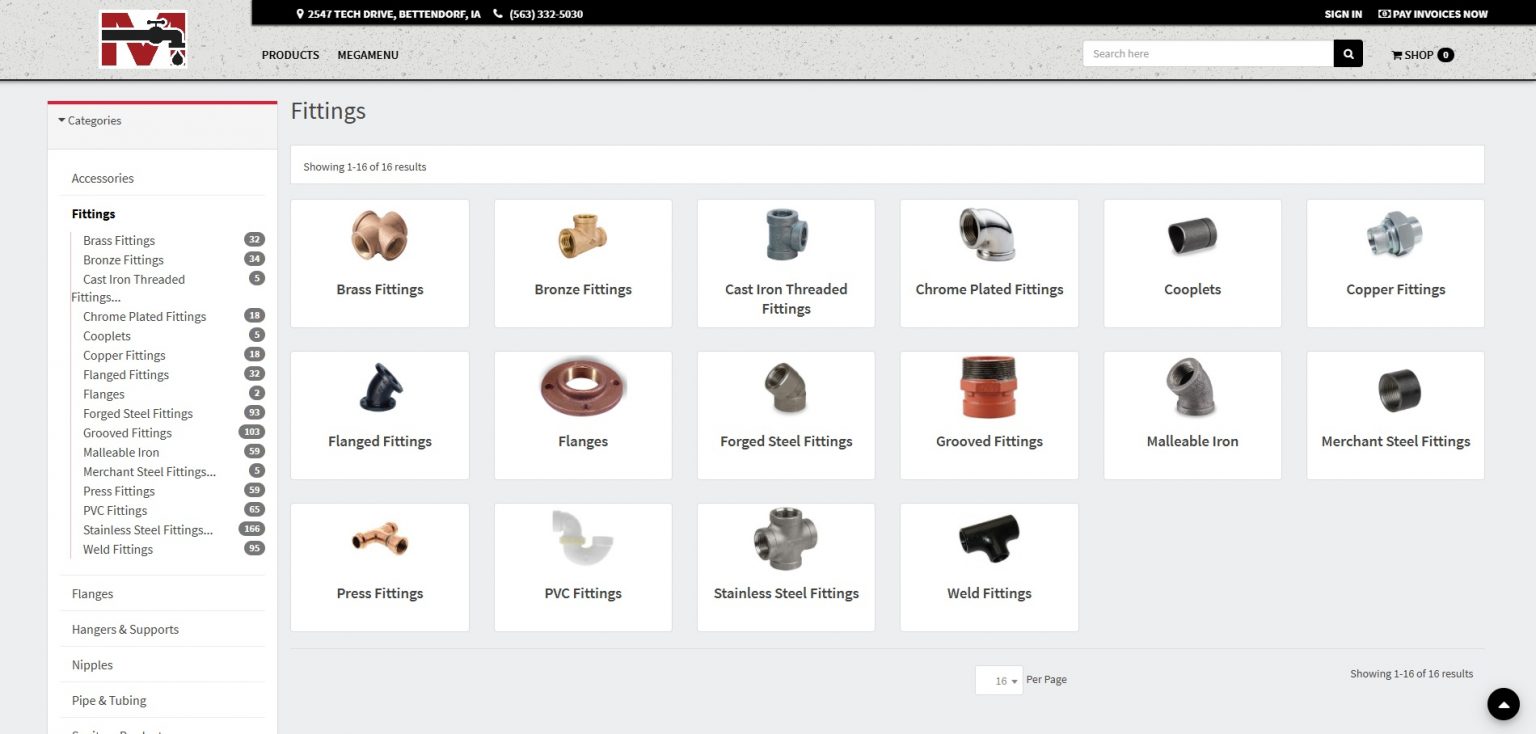Click the company faucet logo
This screenshot has width=1536, height=734.
143,40
